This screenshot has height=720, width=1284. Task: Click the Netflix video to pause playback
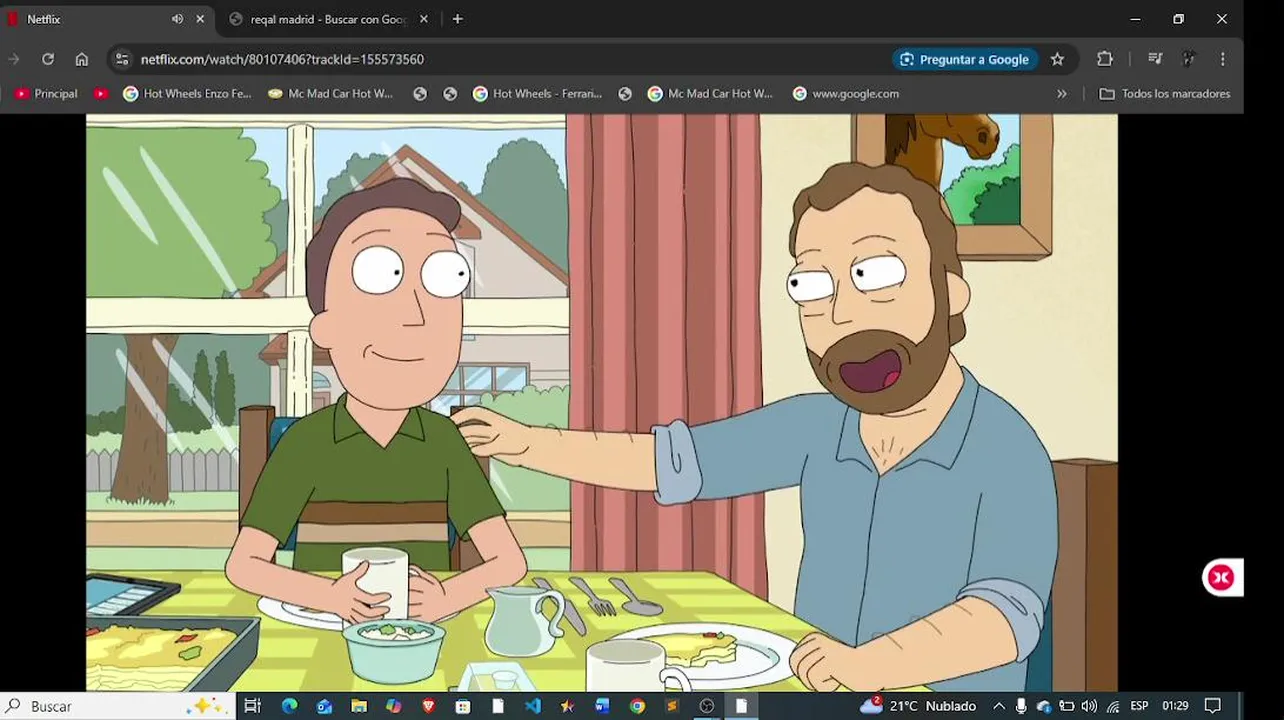click(x=601, y=401)
